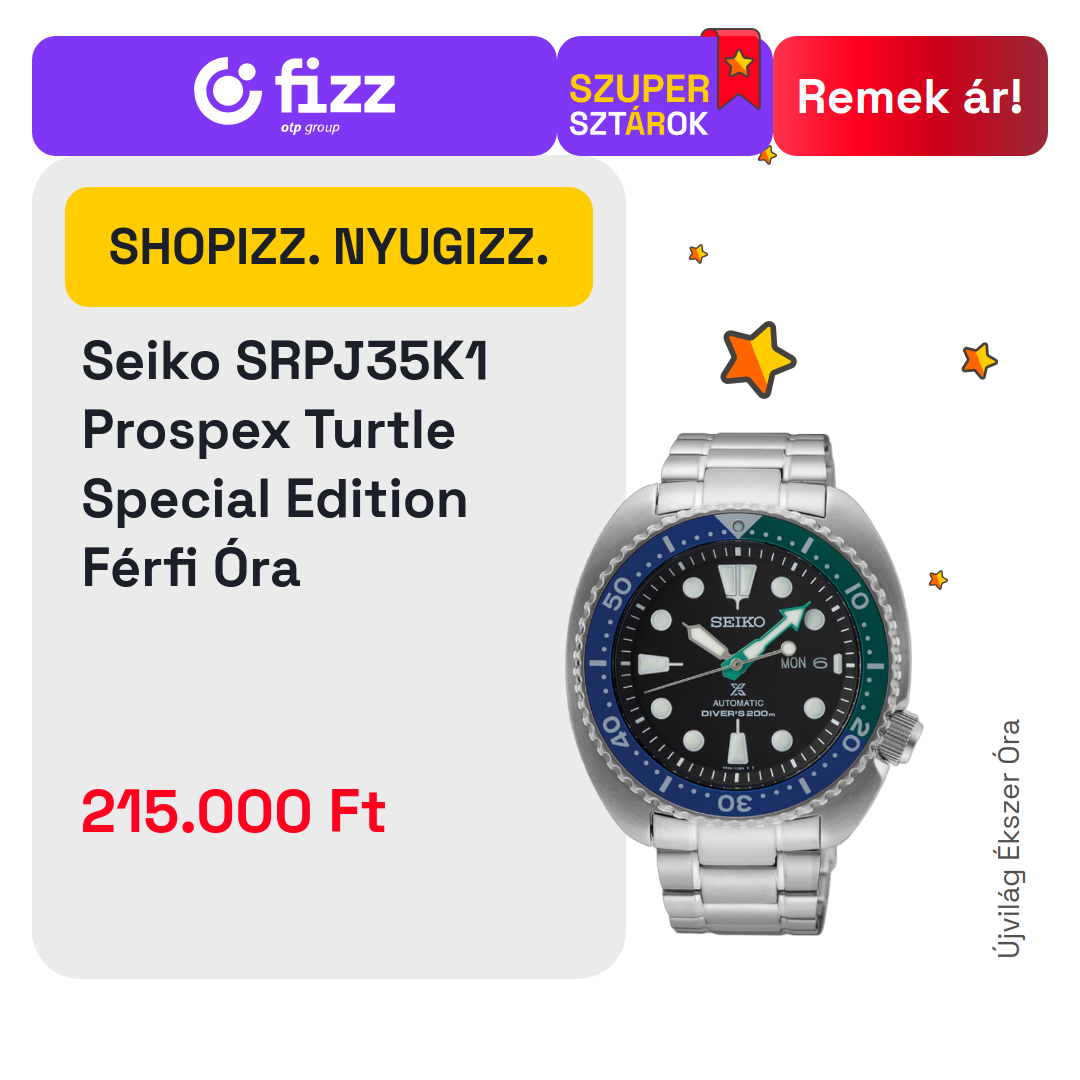Screen dimensions: 1080x1080
Task: Click the Remek ár! red badge
Action: pyautogui.click(x=910, y=96)
